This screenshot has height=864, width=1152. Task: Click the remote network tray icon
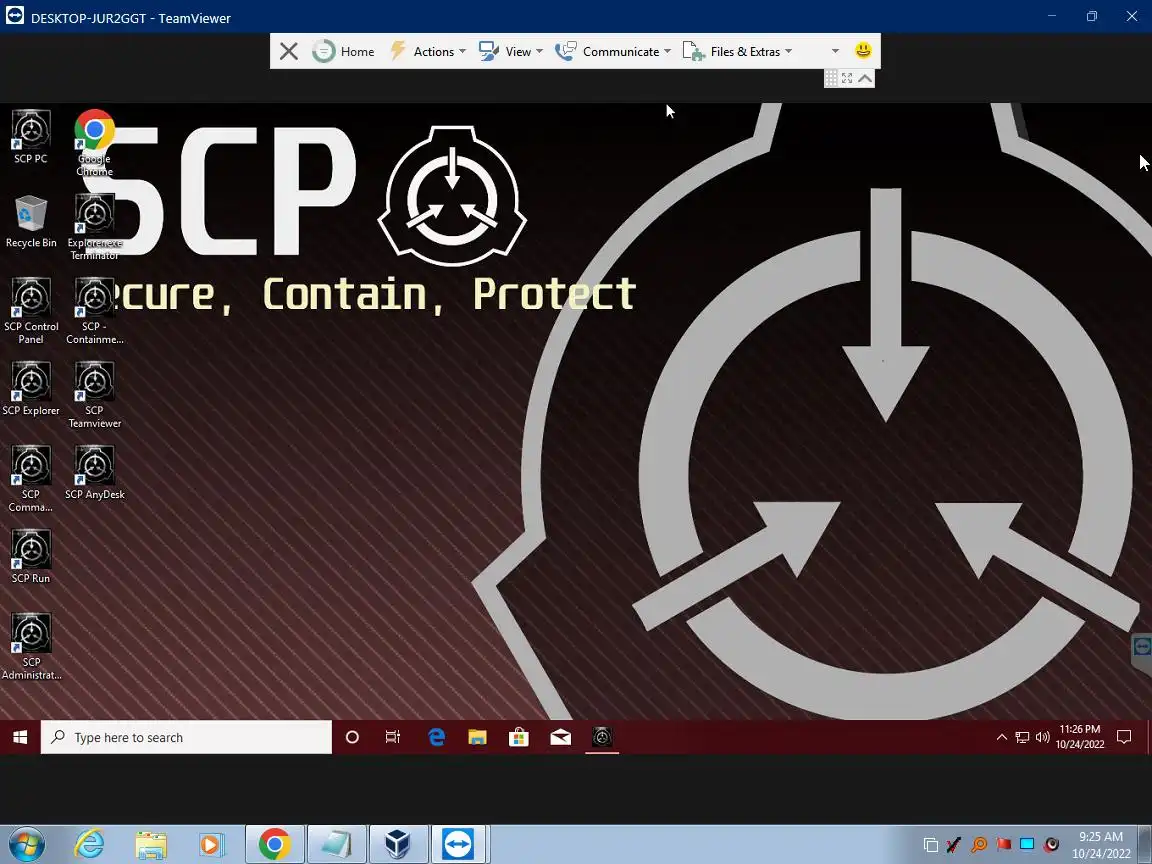pyautogui.click(x=1022, y=737)
